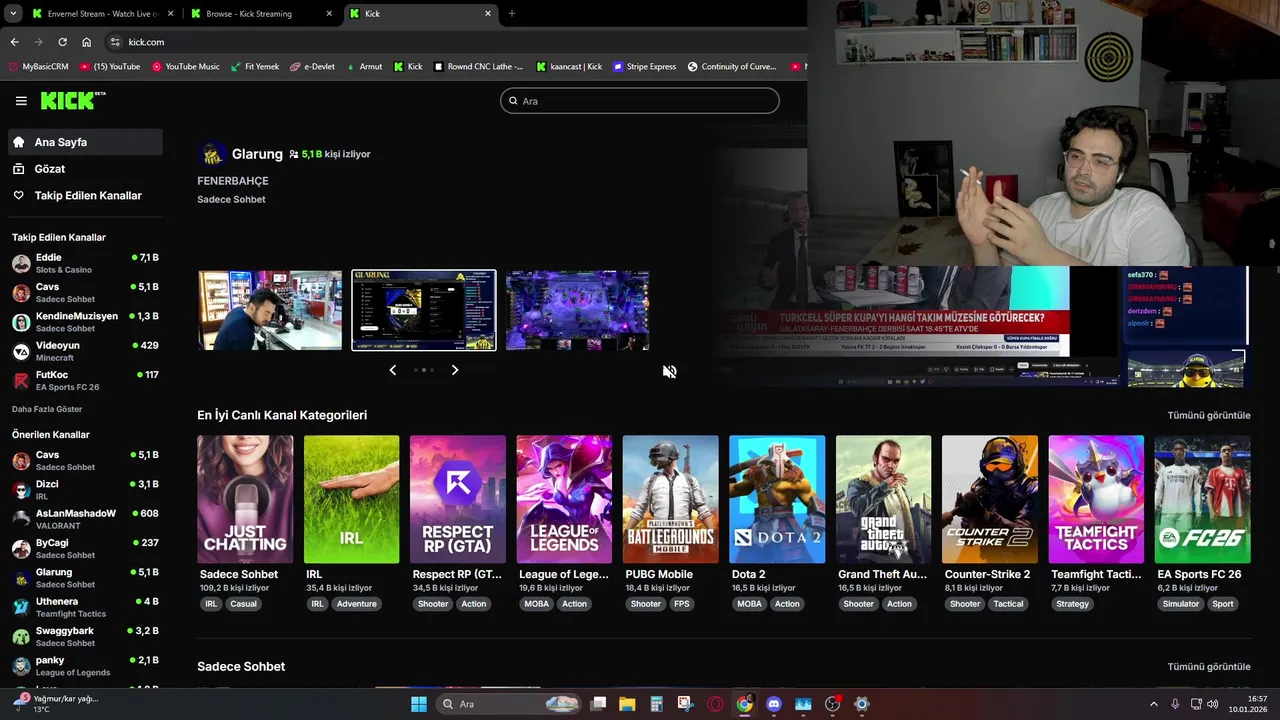This screenshot has height=720, width=1280.
Task: Click the Strategy tag under Teamfight Tactics
Action: pyautogui.click(x=1072, y=604)
